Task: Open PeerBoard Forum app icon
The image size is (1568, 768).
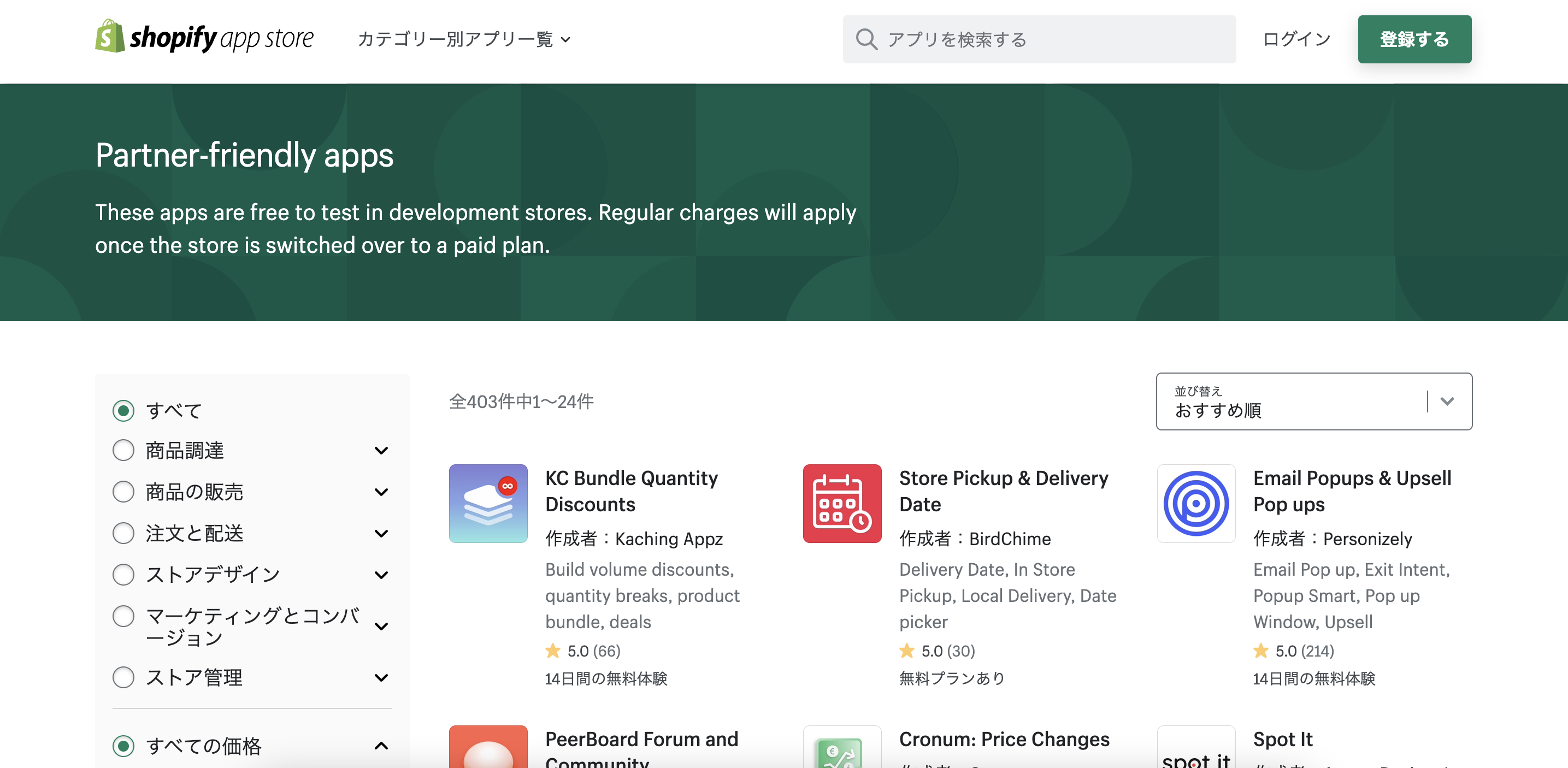Action: (x=488, y=747)
